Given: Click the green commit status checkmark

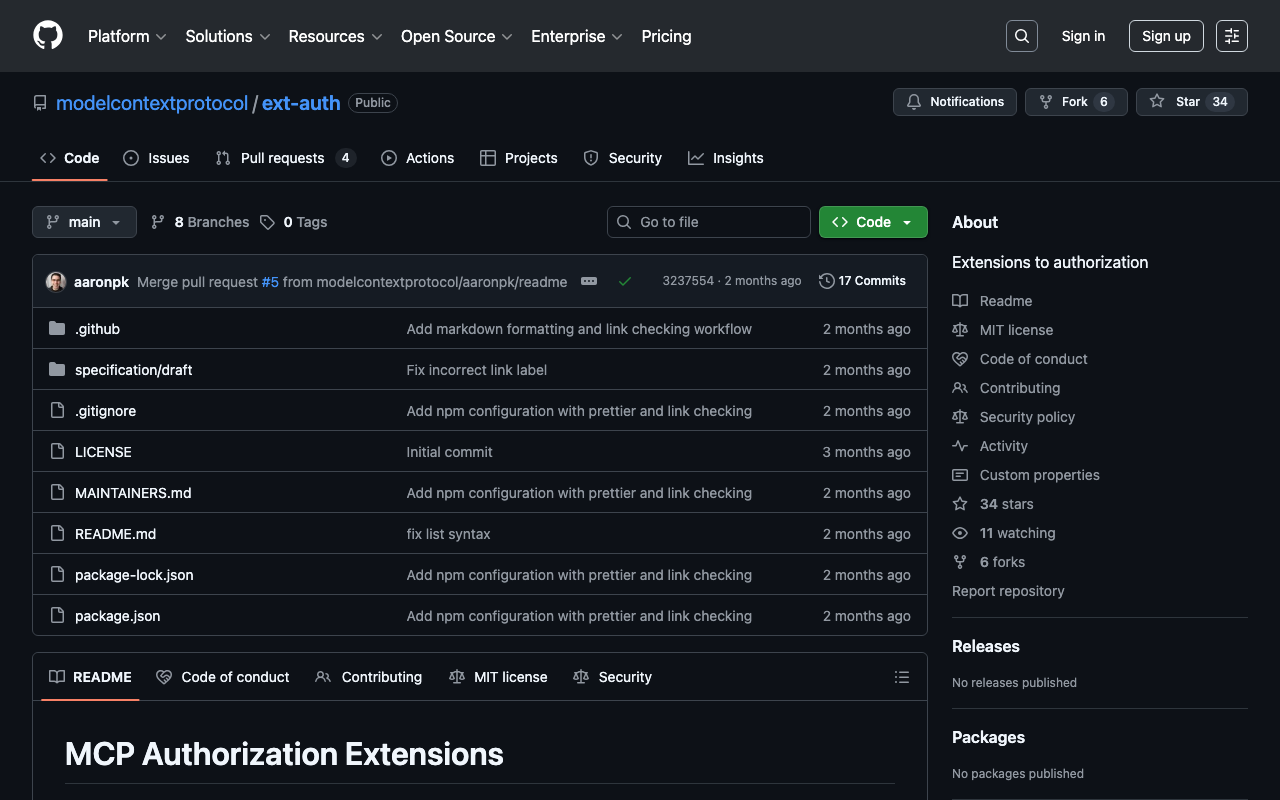Looking at the screenshot, I should 625,281.
